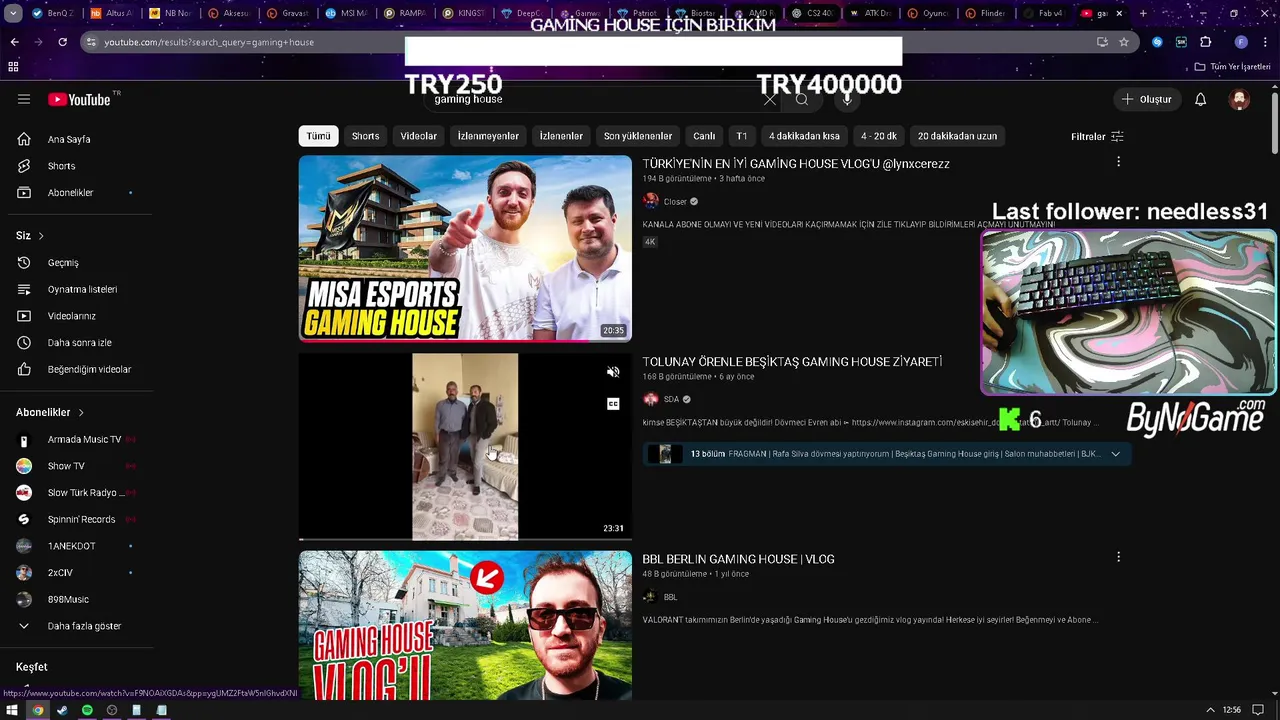Select the Son yüklenenler chip

(x=638, y=136)
